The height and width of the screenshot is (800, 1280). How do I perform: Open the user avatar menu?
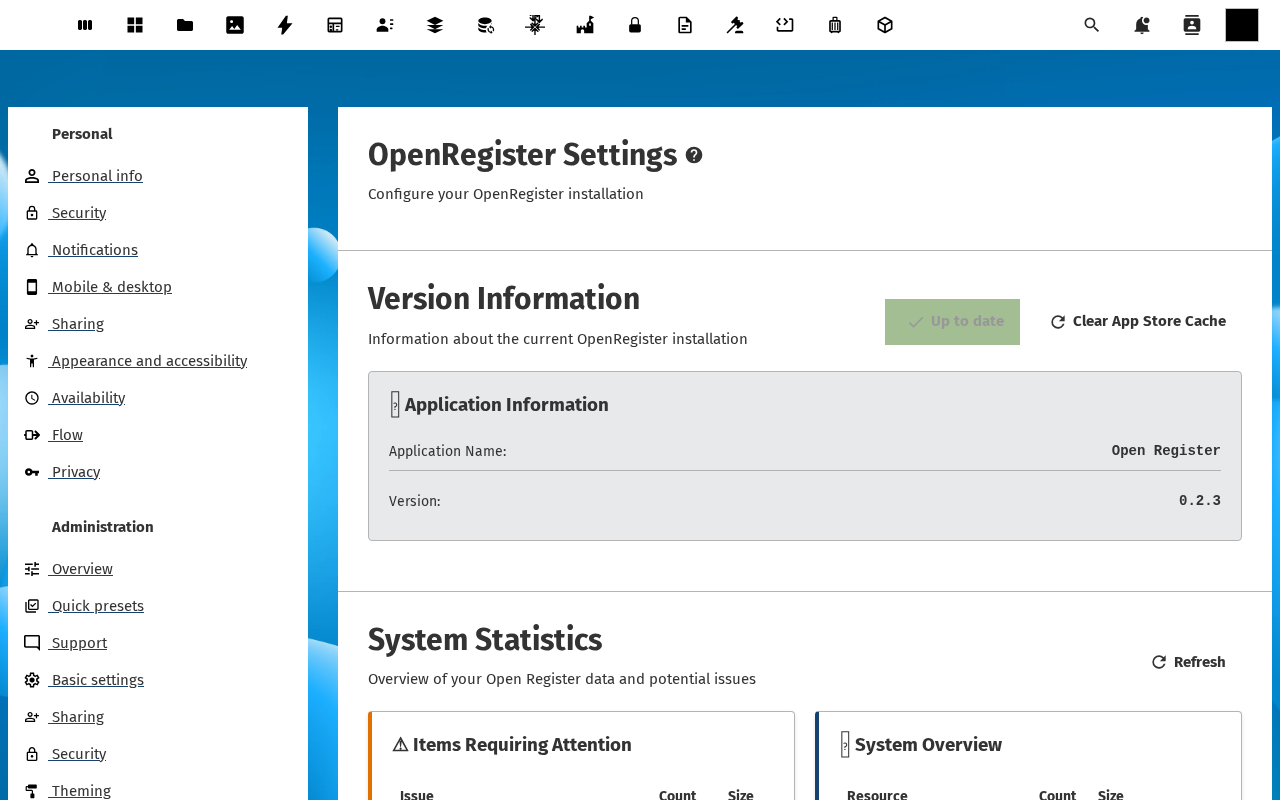pos(1242,25)
